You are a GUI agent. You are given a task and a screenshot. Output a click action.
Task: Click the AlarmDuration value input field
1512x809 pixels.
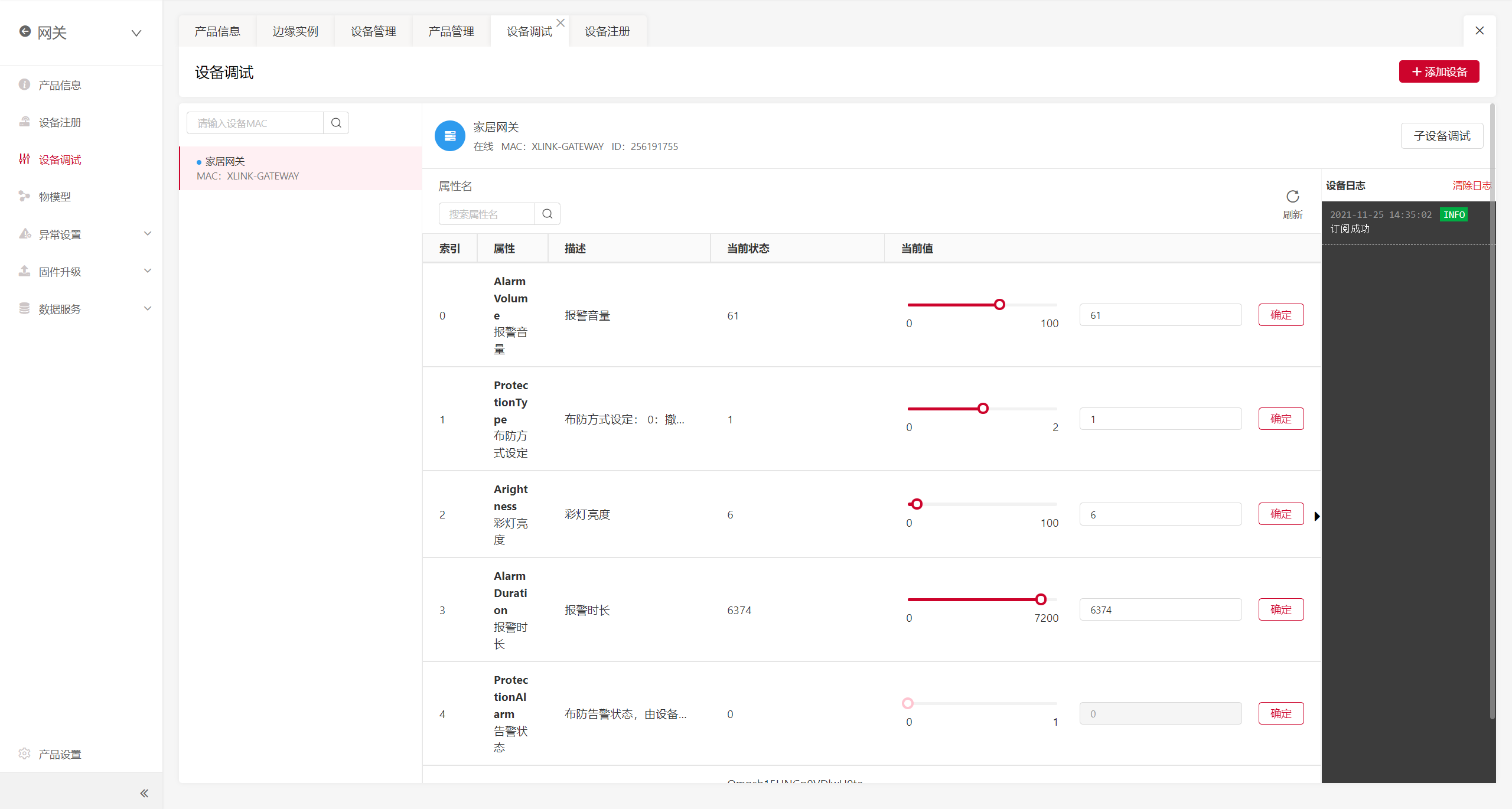tap(1160, 610)
